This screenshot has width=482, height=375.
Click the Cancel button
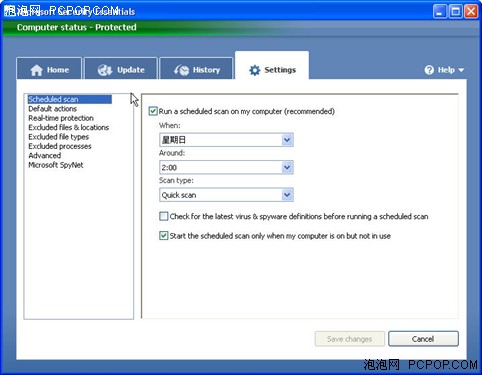[x=423, y=339]
